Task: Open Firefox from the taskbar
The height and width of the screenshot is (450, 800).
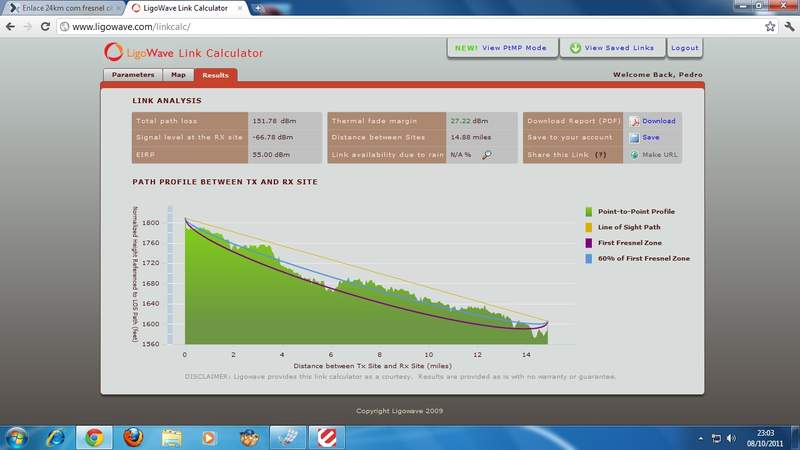Action: 133,438
